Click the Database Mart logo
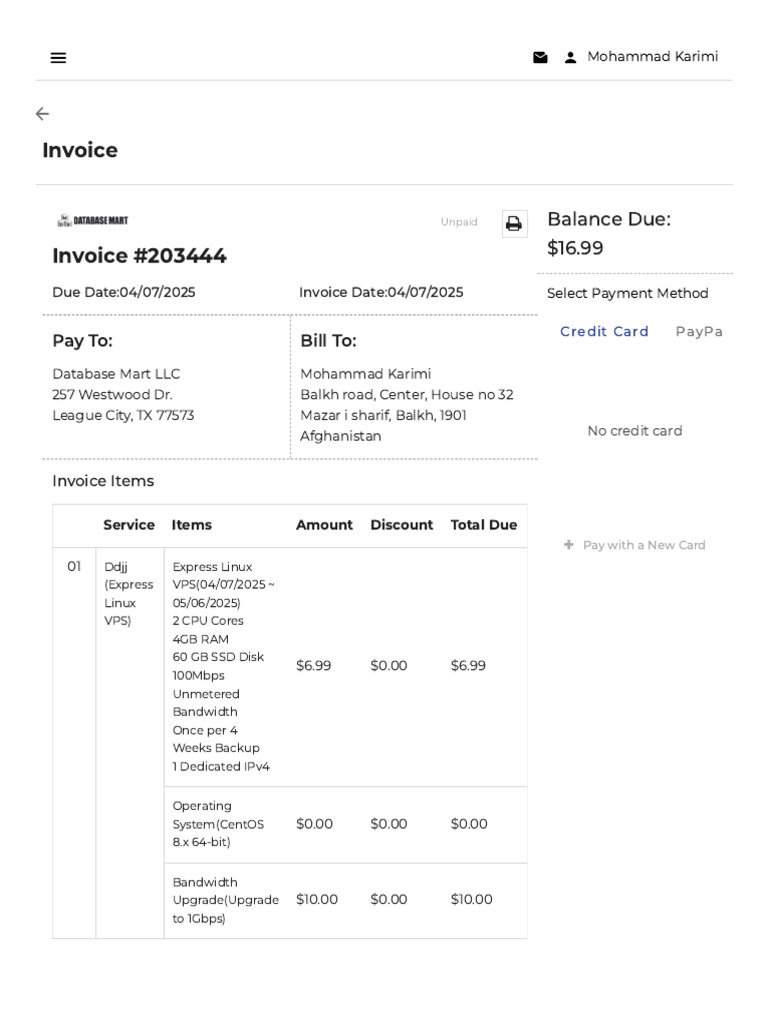The image size is (768, 1024). tap(93, 220)
